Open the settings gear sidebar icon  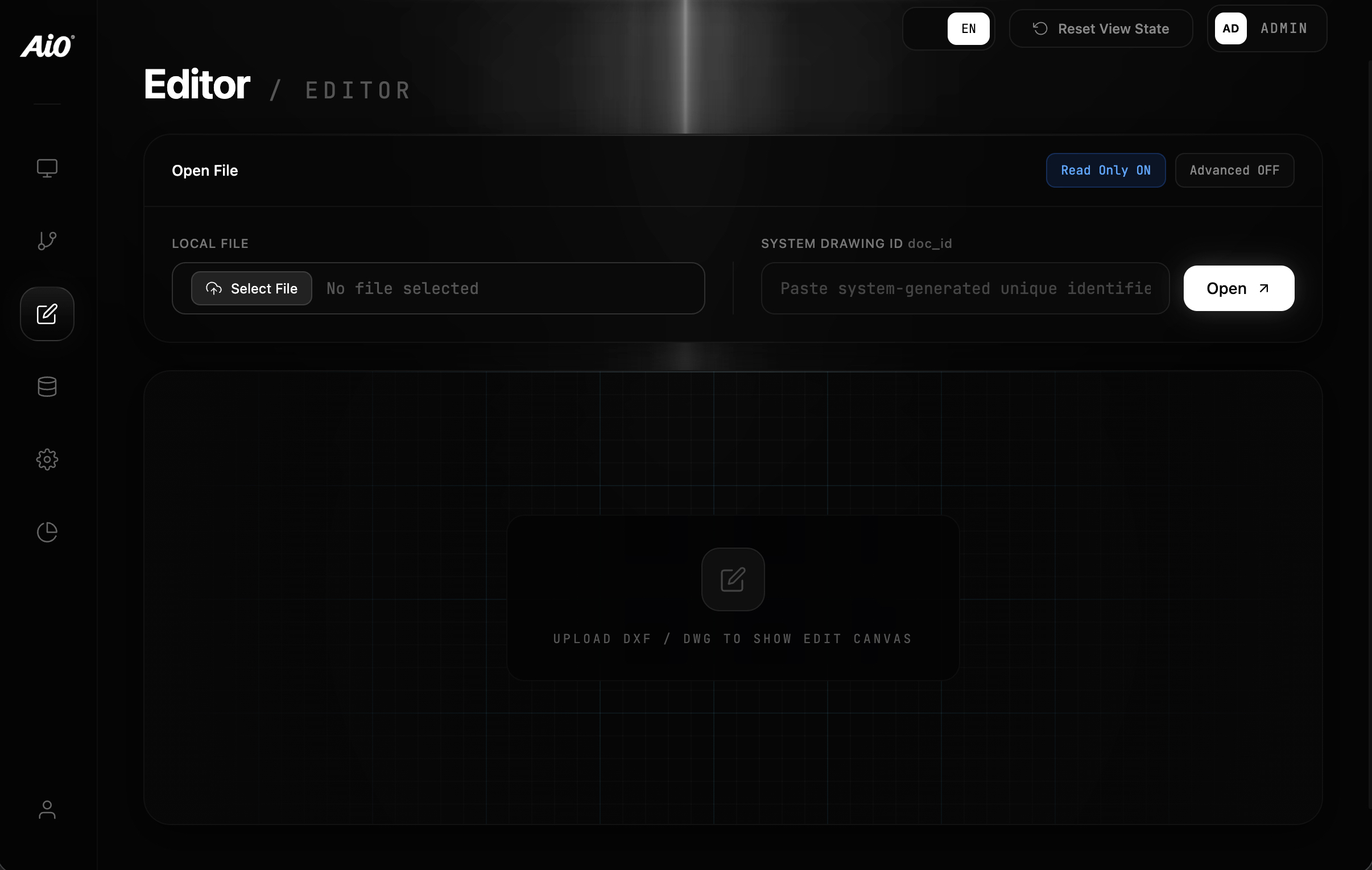tap(47, 459)
